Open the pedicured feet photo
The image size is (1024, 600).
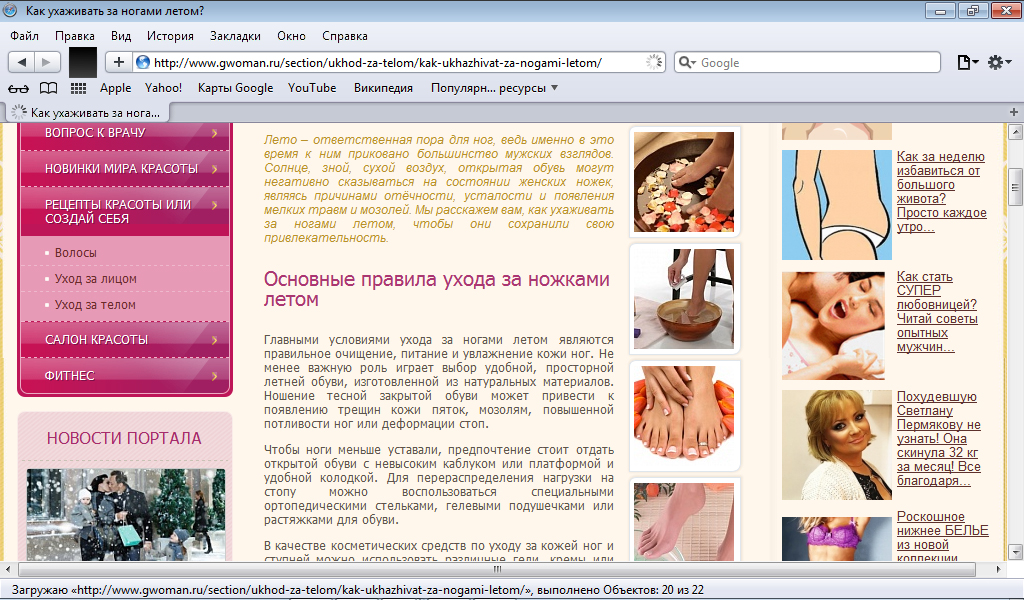684,416
